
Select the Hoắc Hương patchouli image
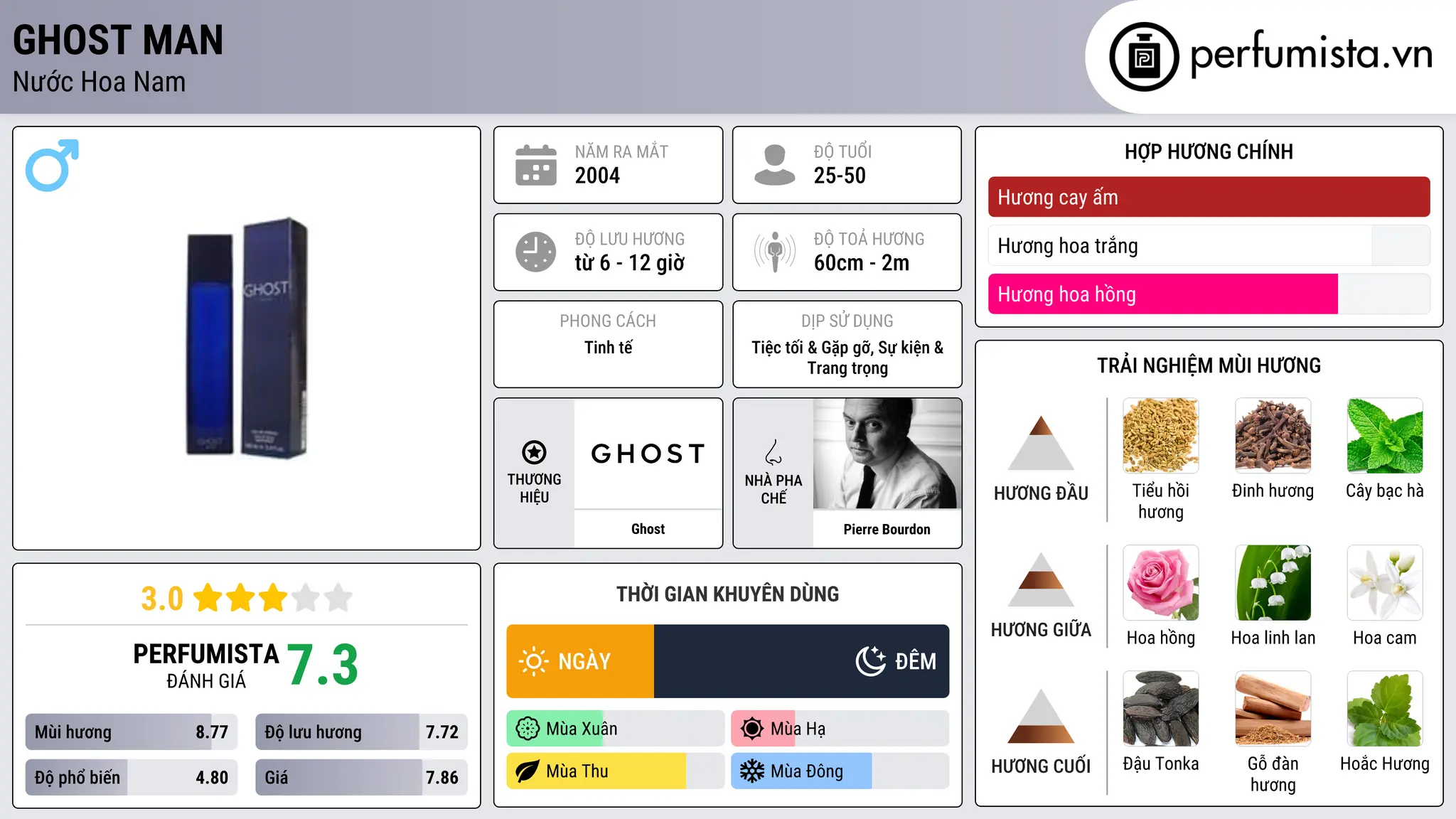tap(1385, 709)
